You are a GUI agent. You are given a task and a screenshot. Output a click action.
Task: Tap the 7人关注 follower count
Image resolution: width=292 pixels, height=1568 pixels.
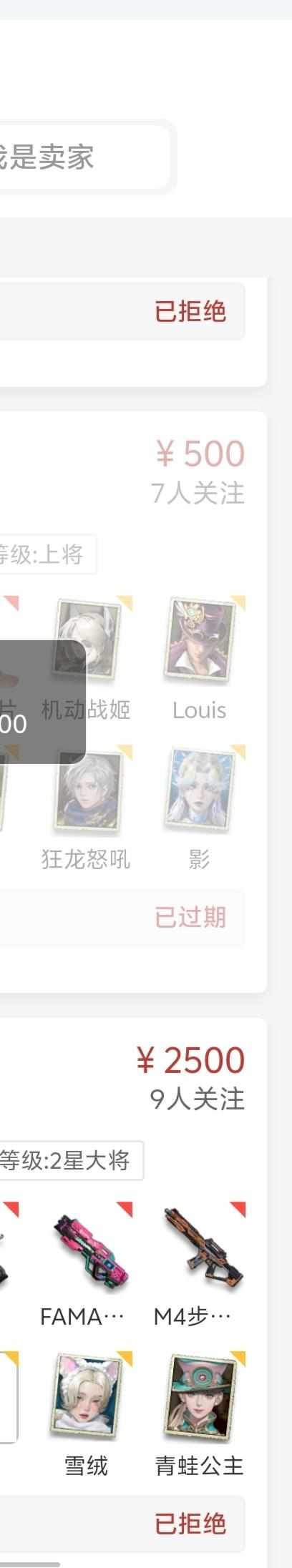pos(198,493)
